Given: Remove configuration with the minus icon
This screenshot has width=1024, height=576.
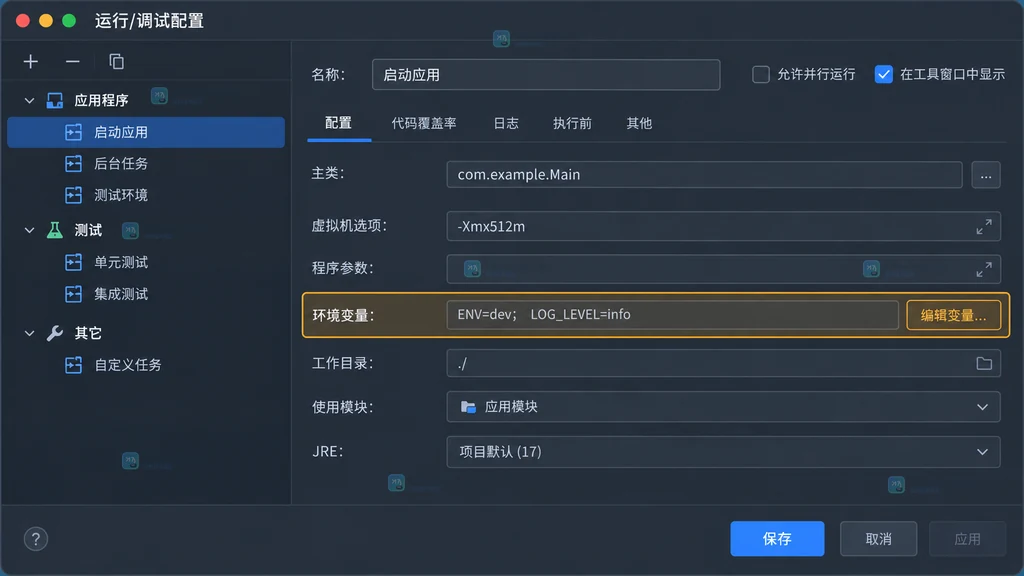Looking at the screenshot, I should coord(72,61).
